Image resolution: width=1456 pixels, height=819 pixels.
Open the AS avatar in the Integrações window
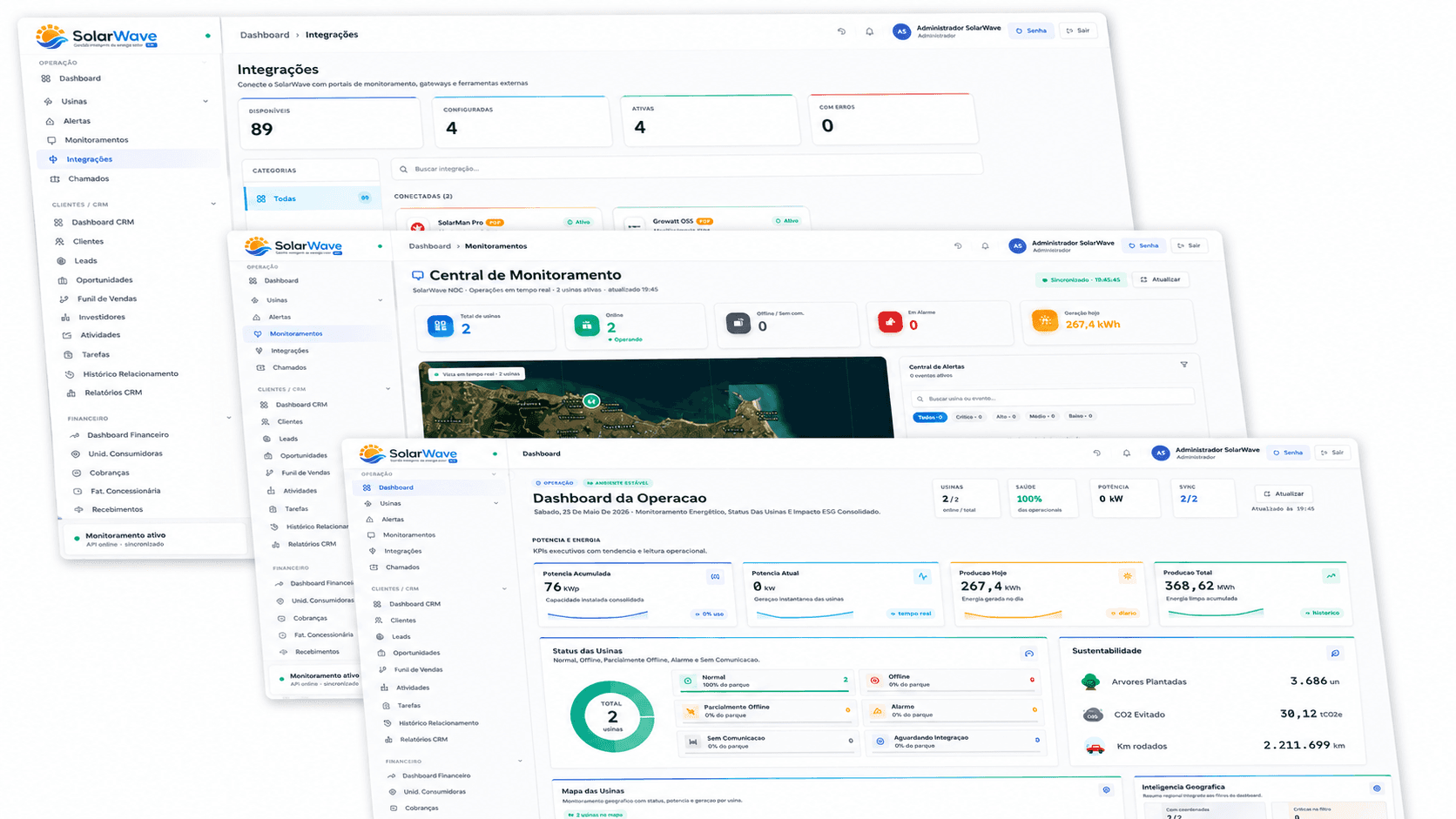point(901,31)
